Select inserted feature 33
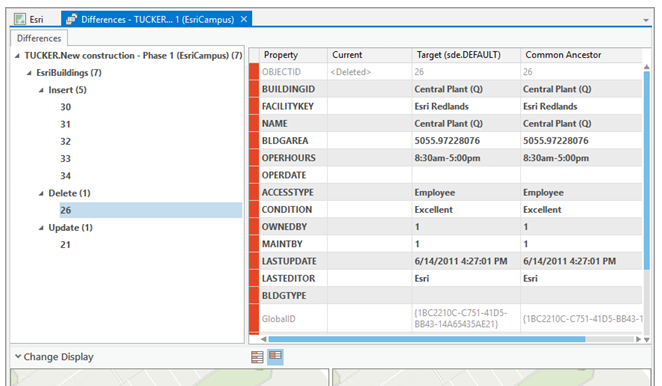The width and height of the screenshot is (662, 386). point(65,159)
